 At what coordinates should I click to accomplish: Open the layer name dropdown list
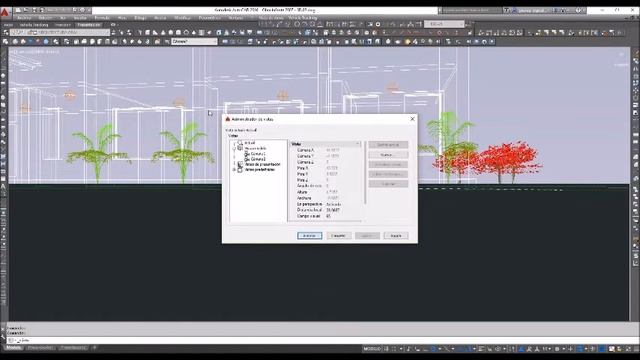click(x=60, y=32)
